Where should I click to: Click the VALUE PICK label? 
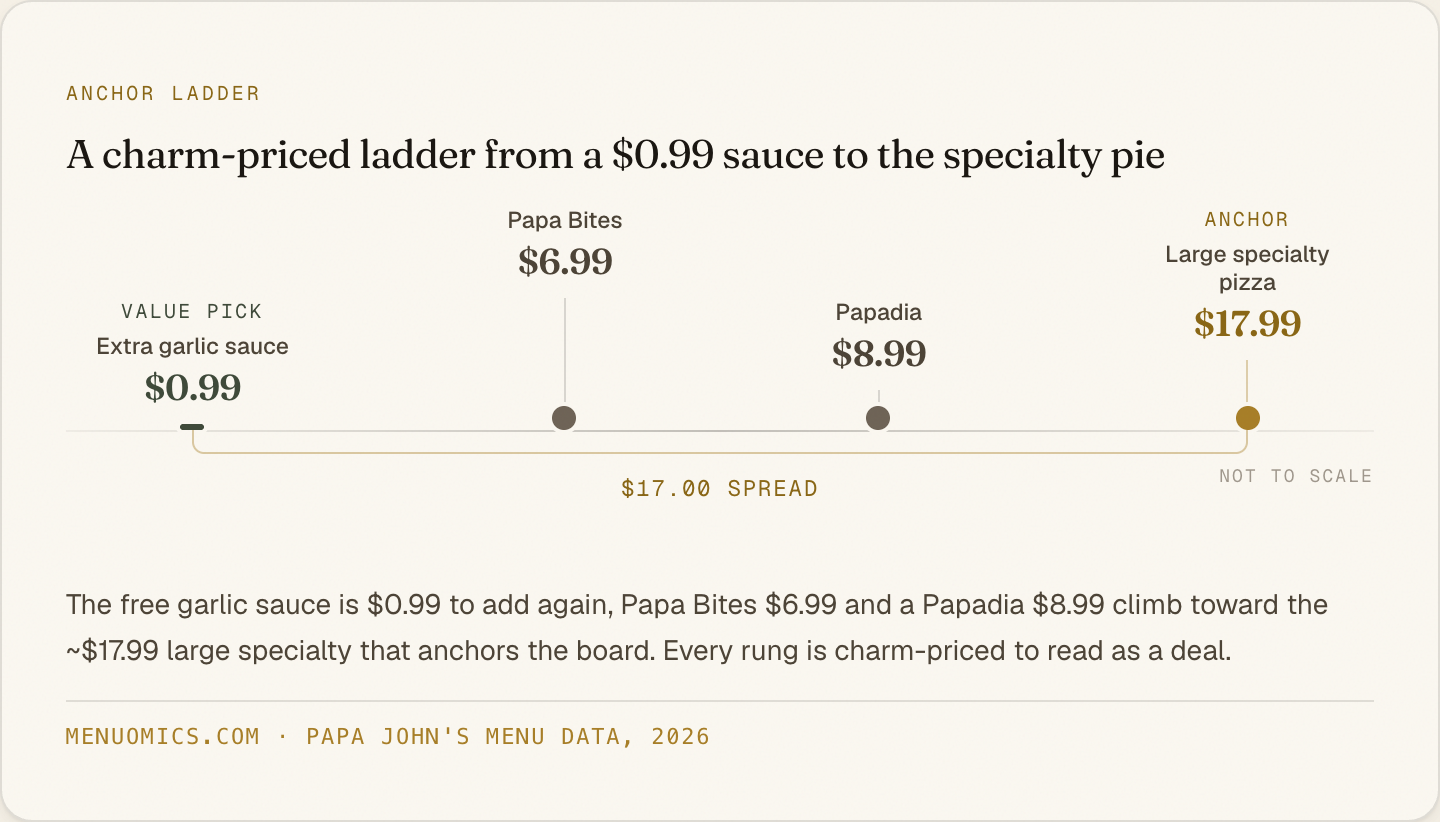[x=192, y=312]
